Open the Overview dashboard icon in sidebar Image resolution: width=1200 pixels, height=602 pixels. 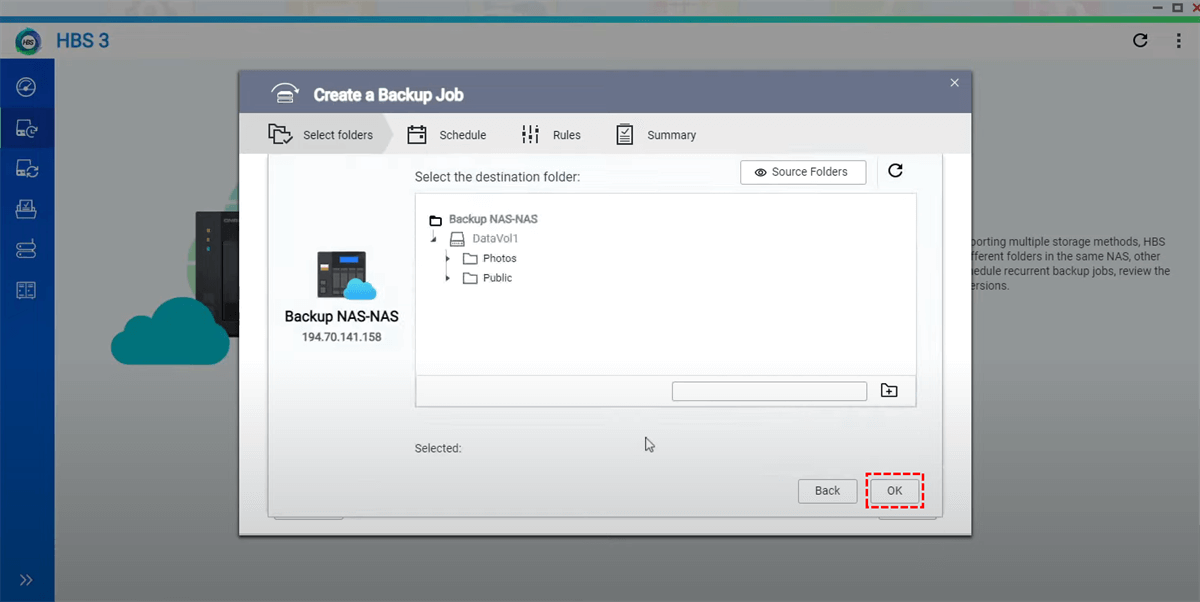tap(27, 87)
